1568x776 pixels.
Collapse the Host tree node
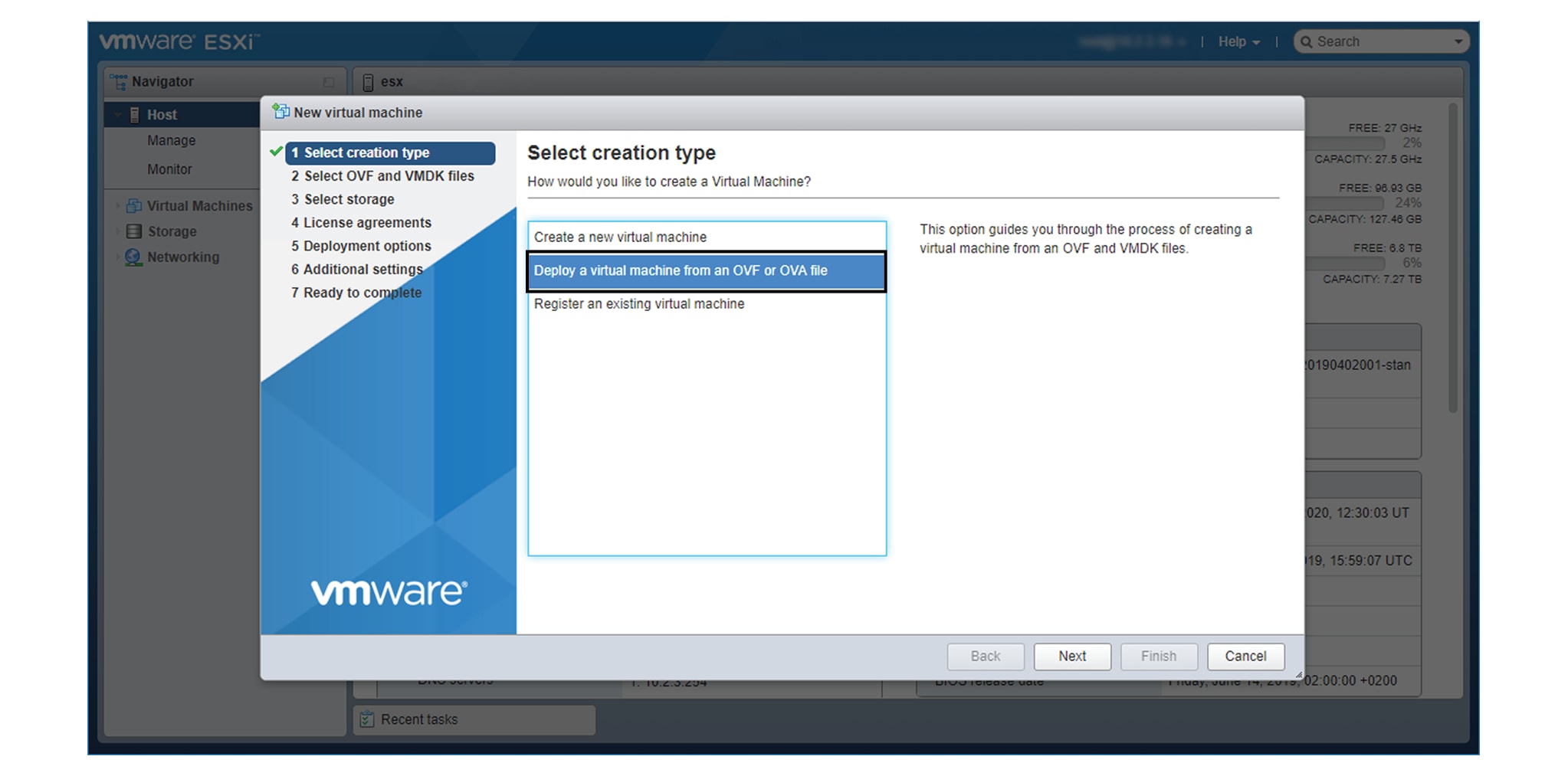(118, 115)
